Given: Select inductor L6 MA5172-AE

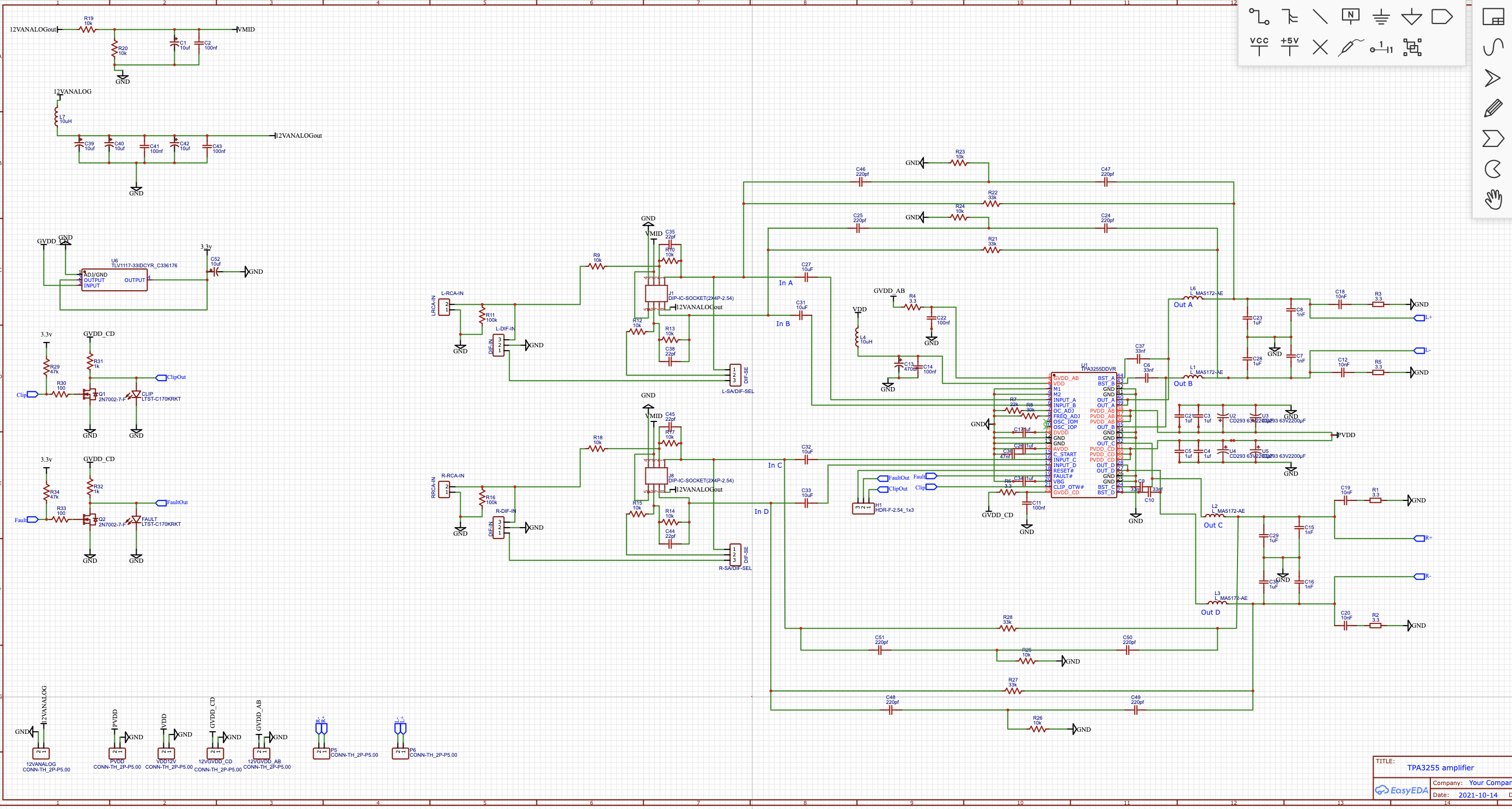Looking at the screenshot, I should [x=1193, y=298].
